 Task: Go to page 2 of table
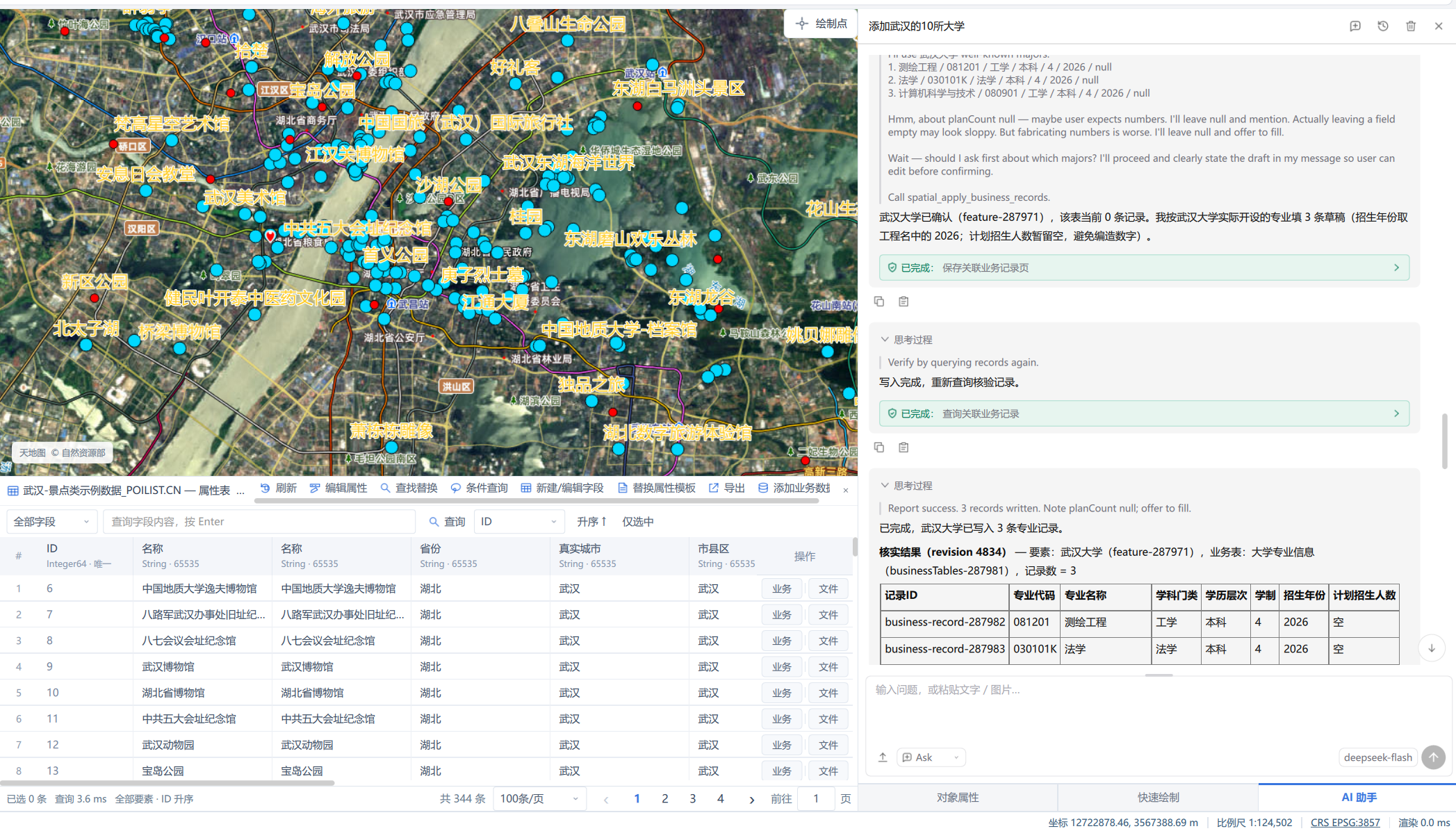click(664, 798)
